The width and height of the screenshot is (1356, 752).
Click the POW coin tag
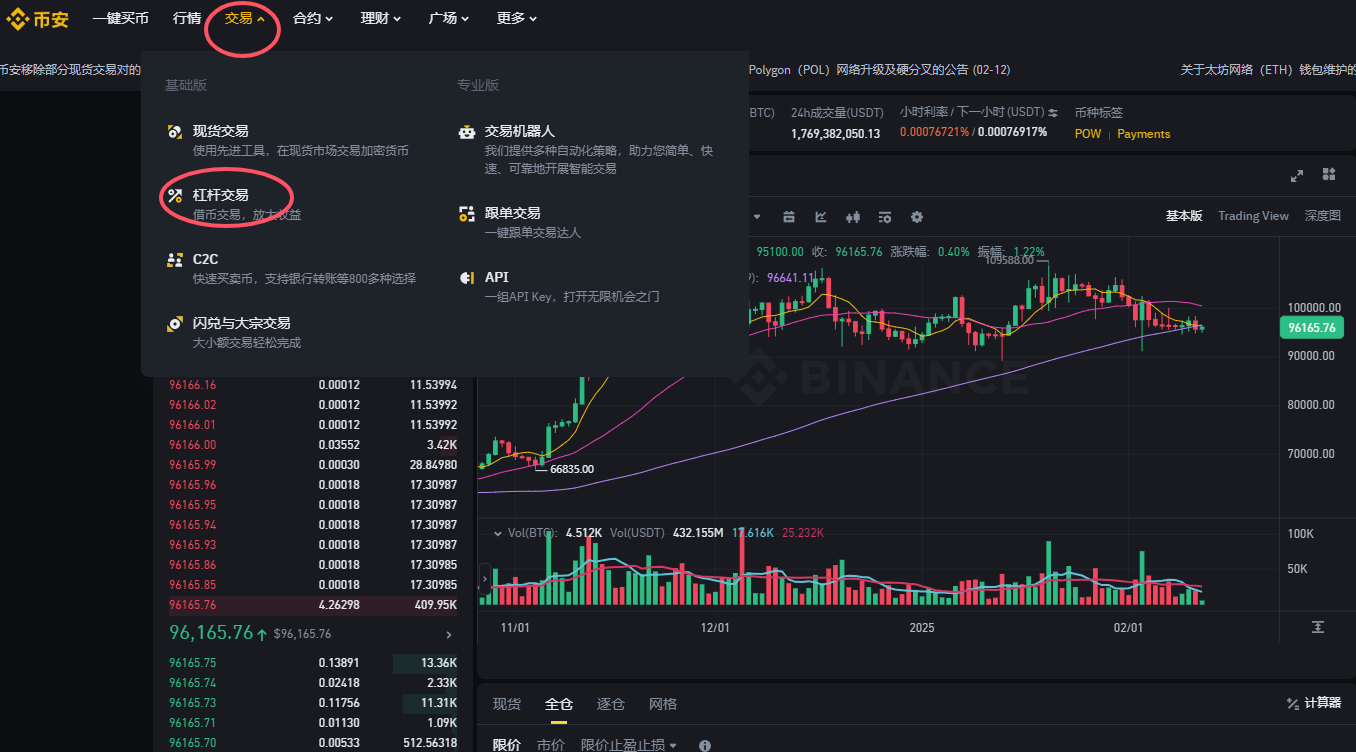(1088, 134)
